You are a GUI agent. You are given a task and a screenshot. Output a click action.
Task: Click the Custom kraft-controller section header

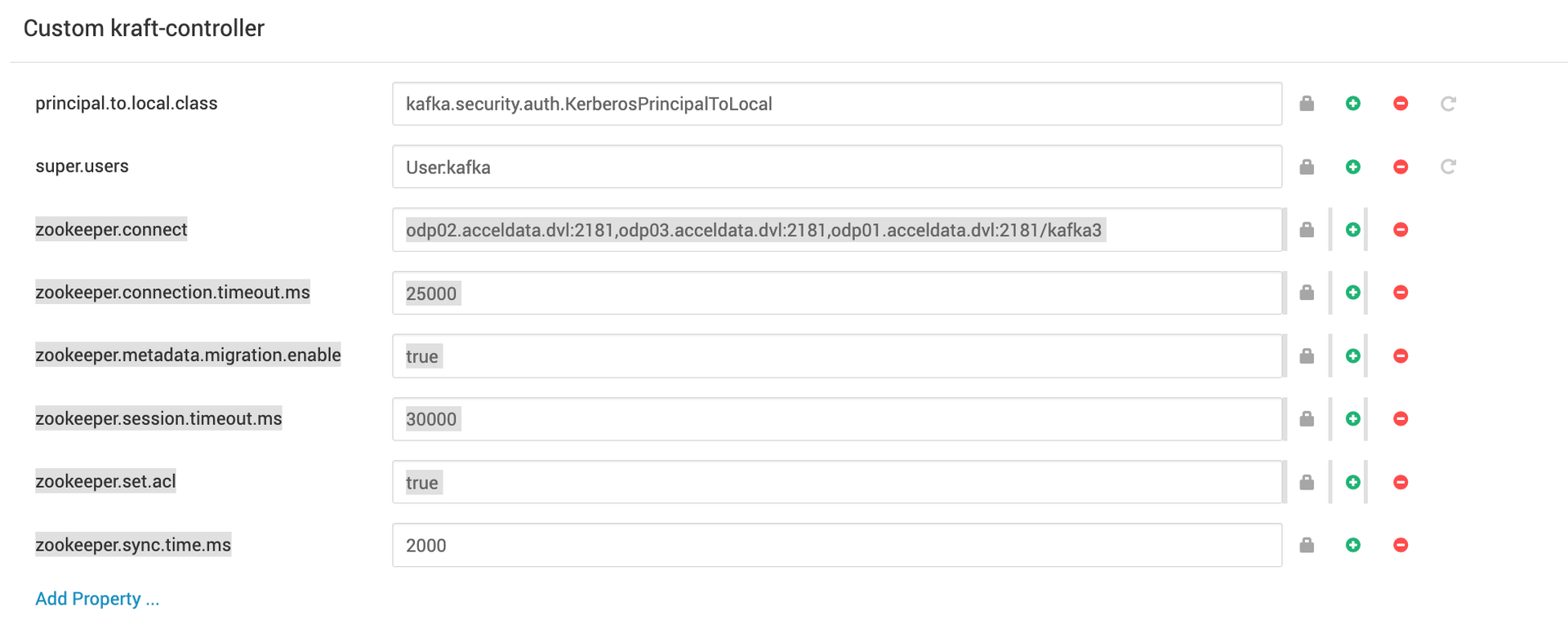(x=144, y=29)
